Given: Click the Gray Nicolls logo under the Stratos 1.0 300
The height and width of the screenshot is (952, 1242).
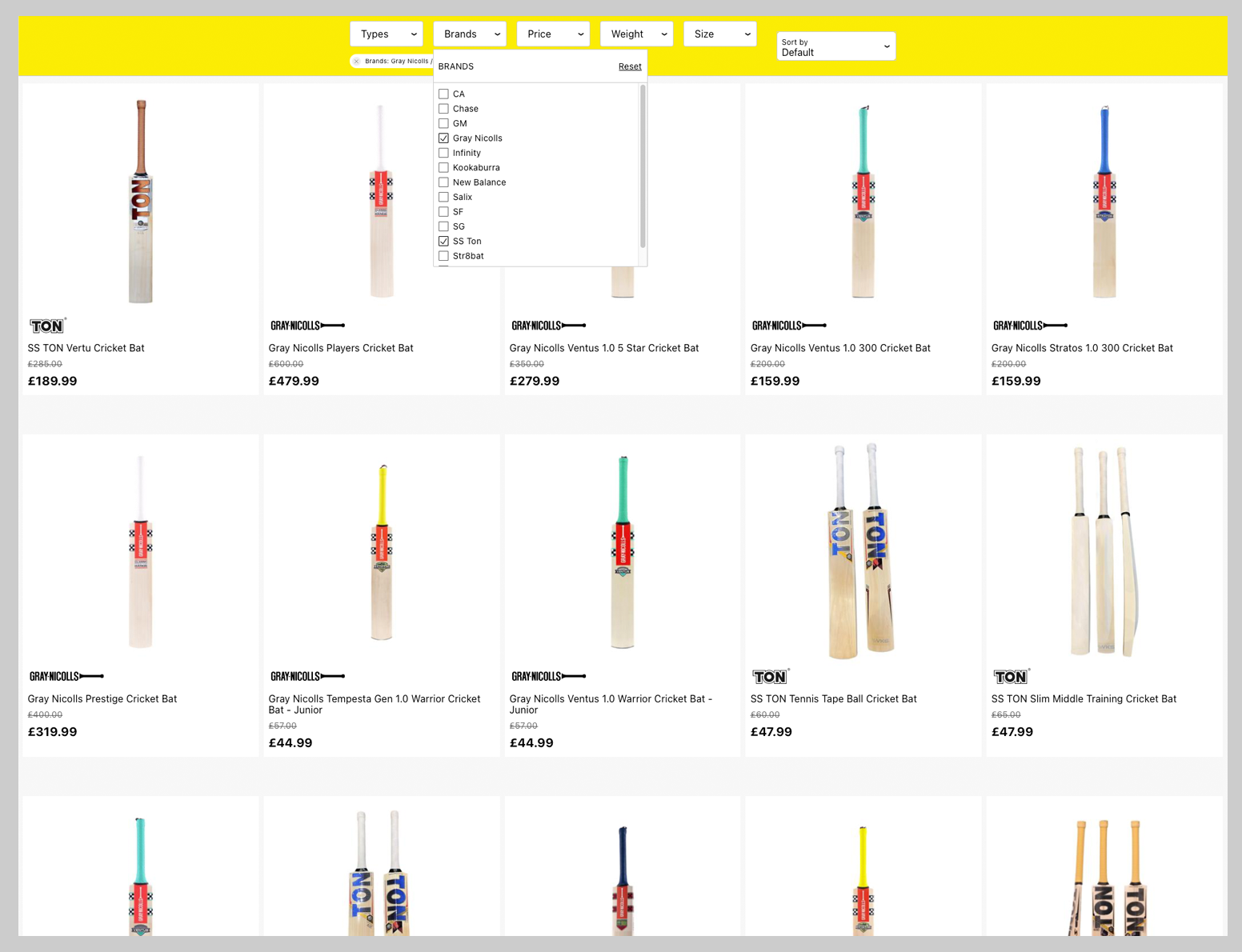Looking at the screenshot, I should (1030, 326).
